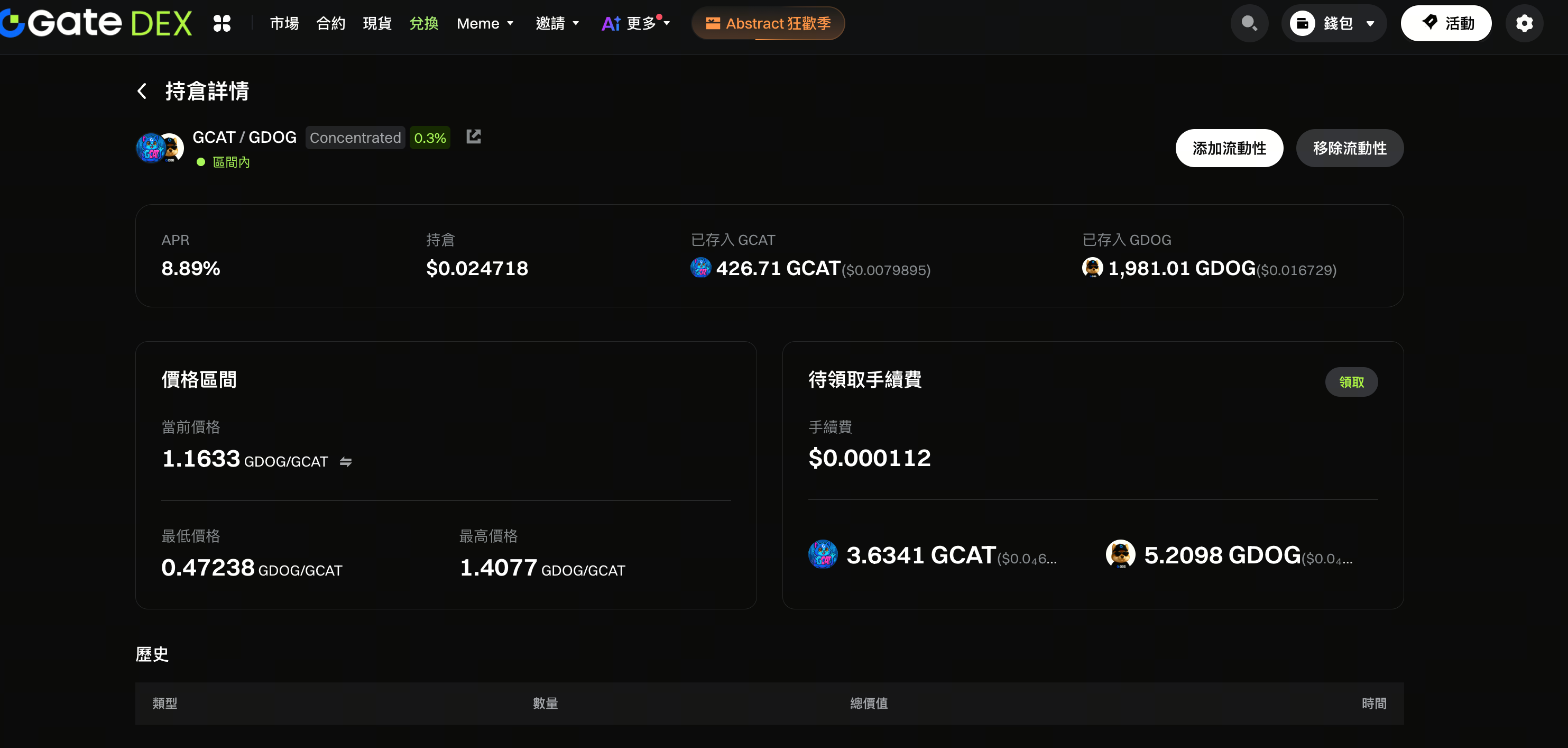Click the search magnifier icon

tap(1249, 23)
